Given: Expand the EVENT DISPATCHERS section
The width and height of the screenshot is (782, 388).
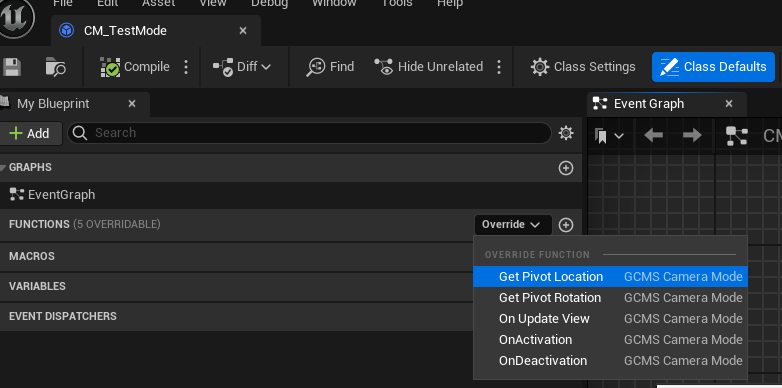Looking at the screenshot, I should [x=63, y=316].
